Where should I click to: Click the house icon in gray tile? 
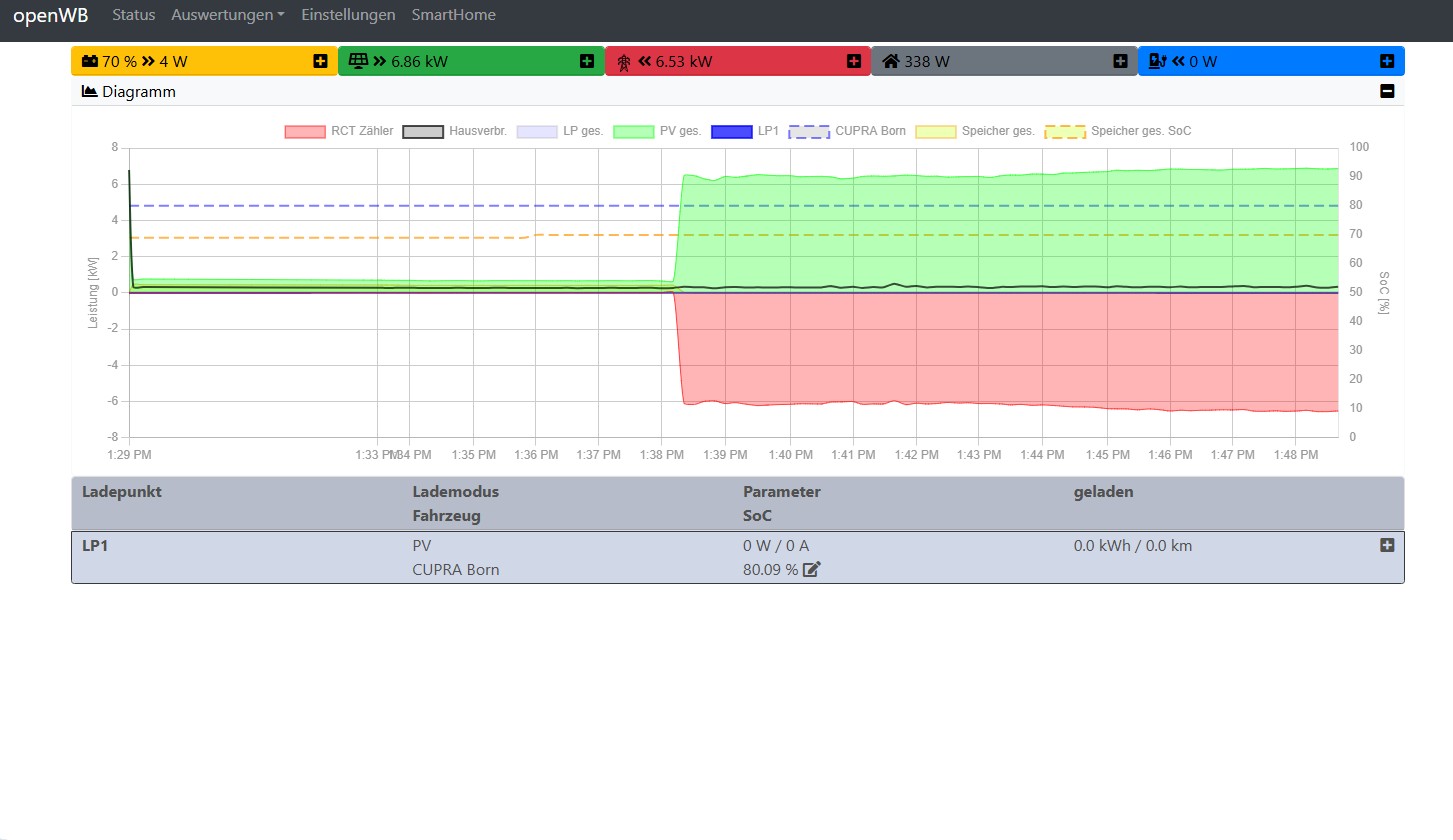point(890,61)
